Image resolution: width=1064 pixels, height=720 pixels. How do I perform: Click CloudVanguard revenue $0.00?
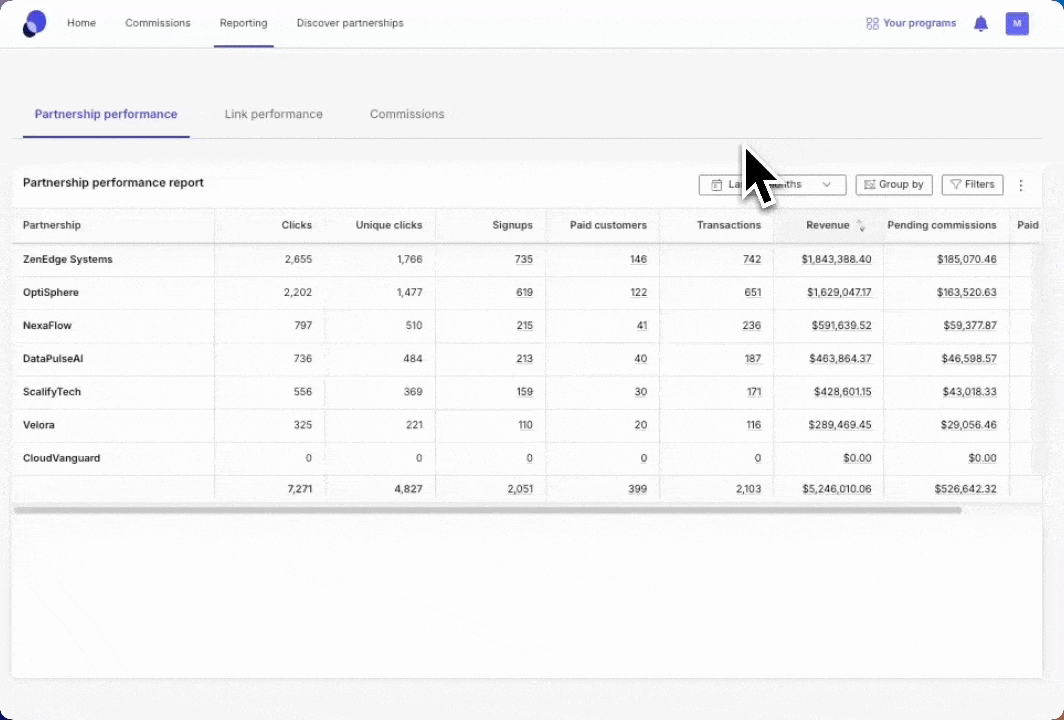857,458
